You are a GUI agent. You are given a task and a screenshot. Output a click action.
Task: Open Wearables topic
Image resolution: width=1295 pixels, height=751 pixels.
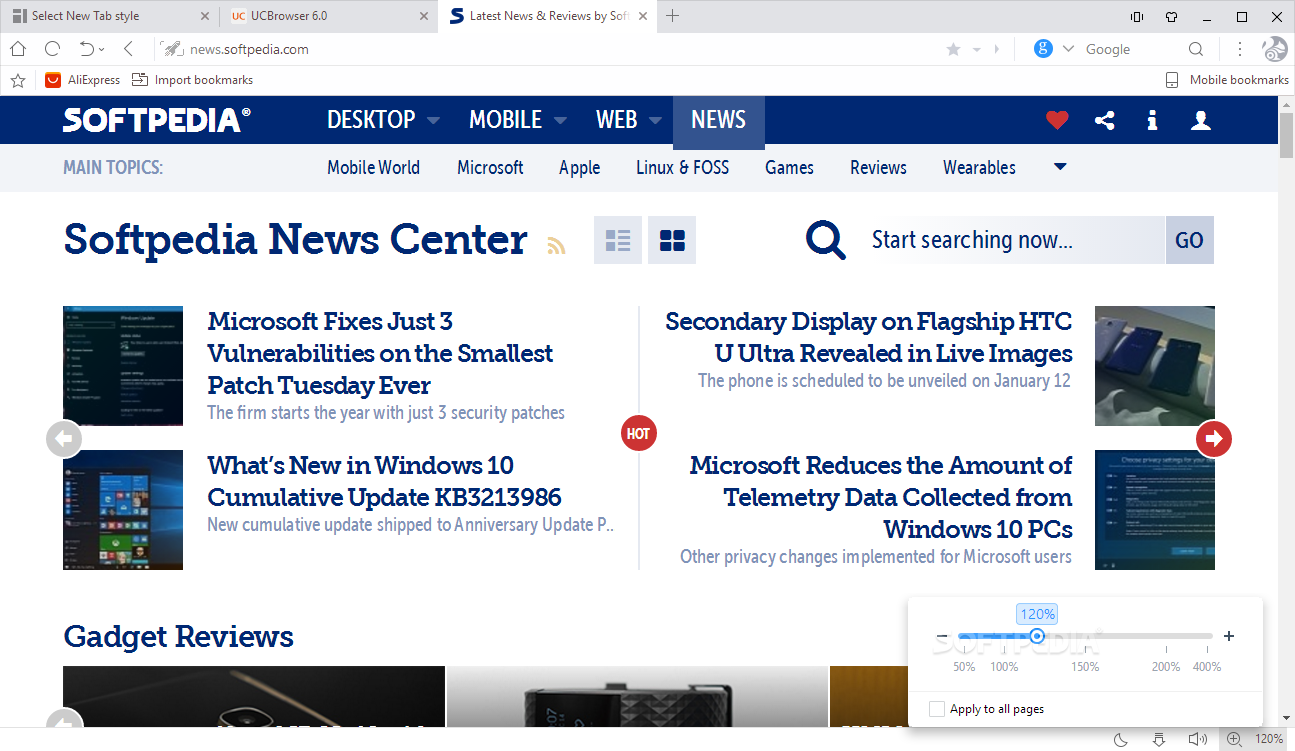pos(979,167)
